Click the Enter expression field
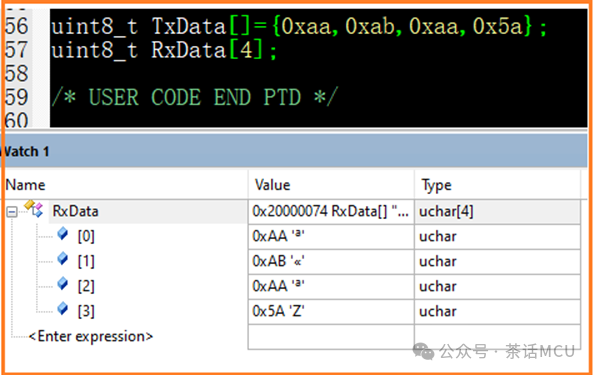The height and width of the screenshot is (375, 595). pos(91,337)
